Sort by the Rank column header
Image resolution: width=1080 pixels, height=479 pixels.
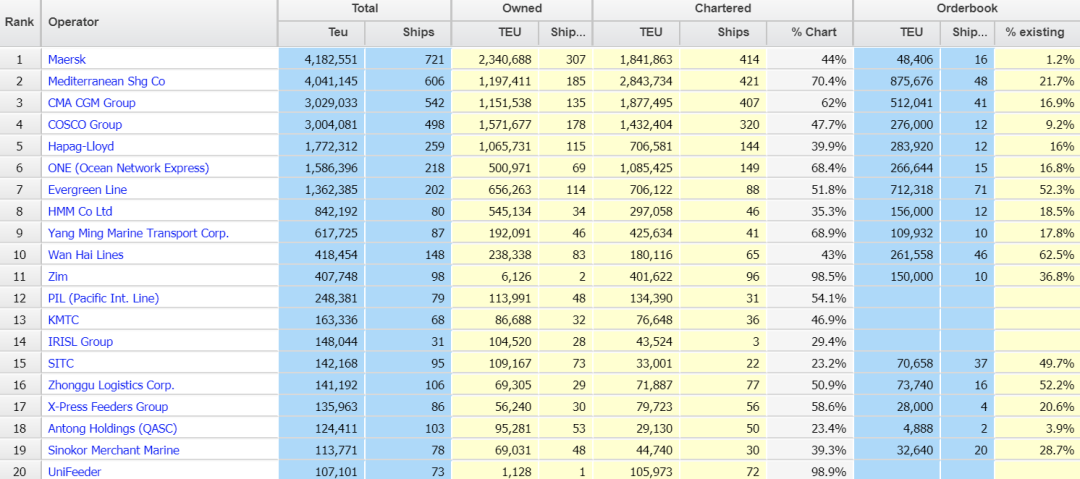[20, 22]
